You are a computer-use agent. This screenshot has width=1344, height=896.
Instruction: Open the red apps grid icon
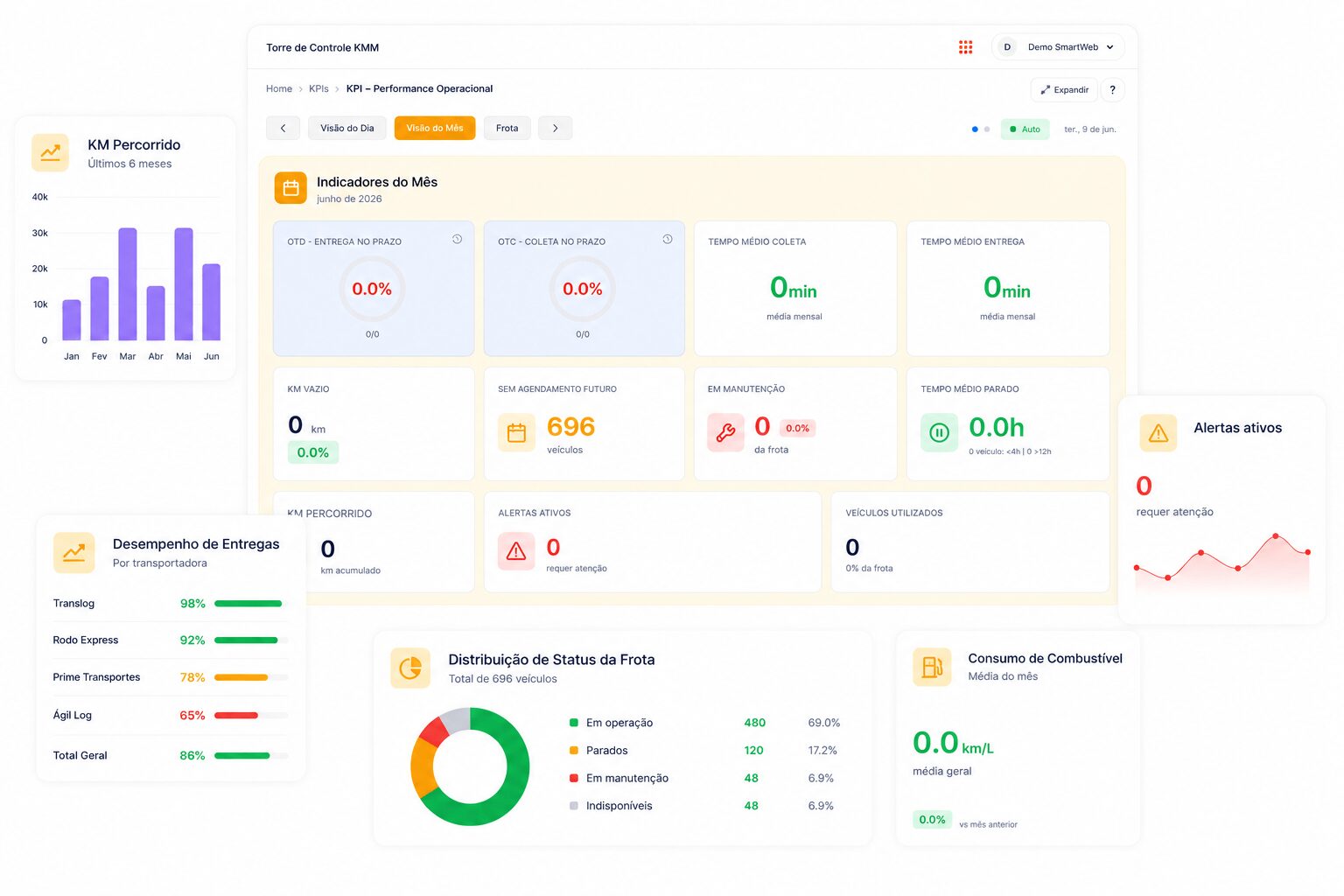(x=965, y=47)
